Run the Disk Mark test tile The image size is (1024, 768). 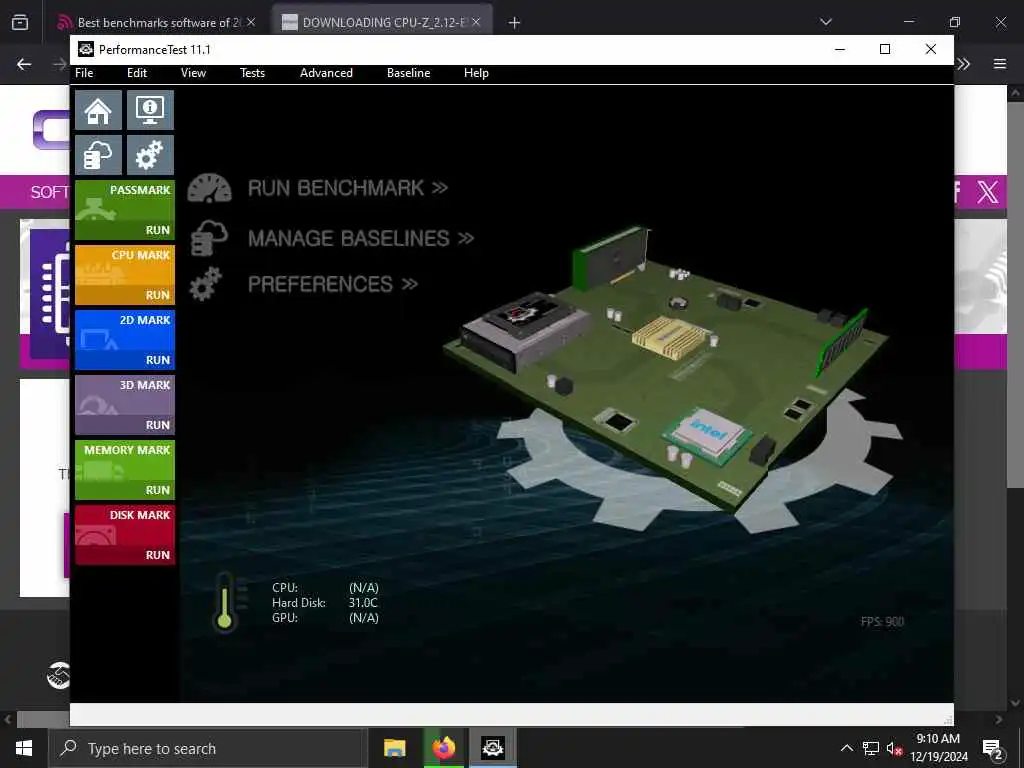tap(125, 535)
